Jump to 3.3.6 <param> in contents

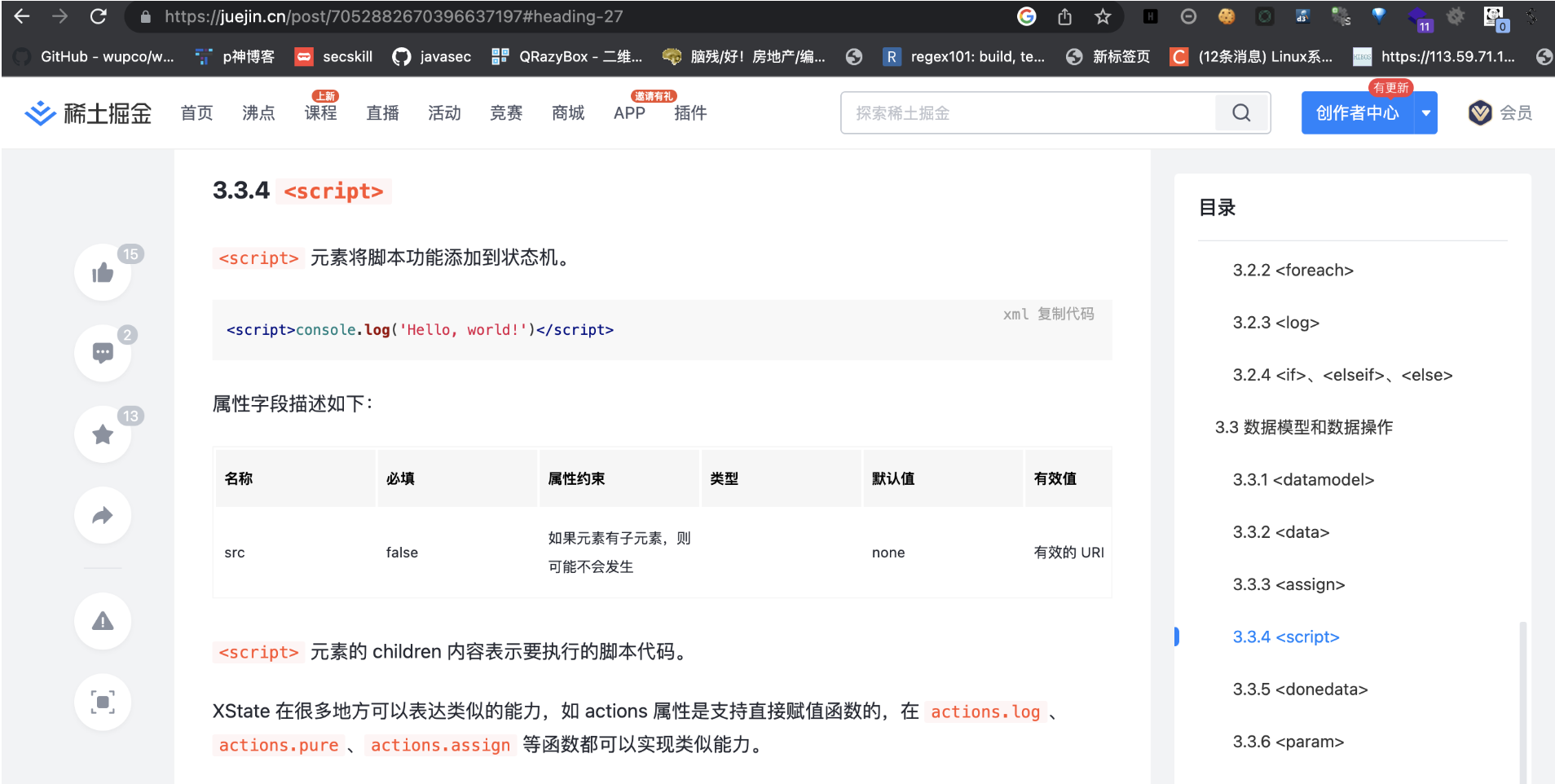tap(1288, 742)
